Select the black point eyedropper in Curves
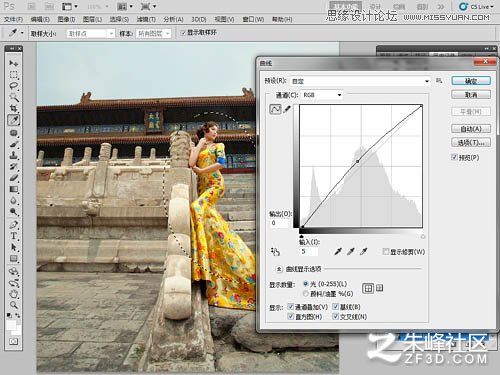500x375 pixels. point(338,252)
